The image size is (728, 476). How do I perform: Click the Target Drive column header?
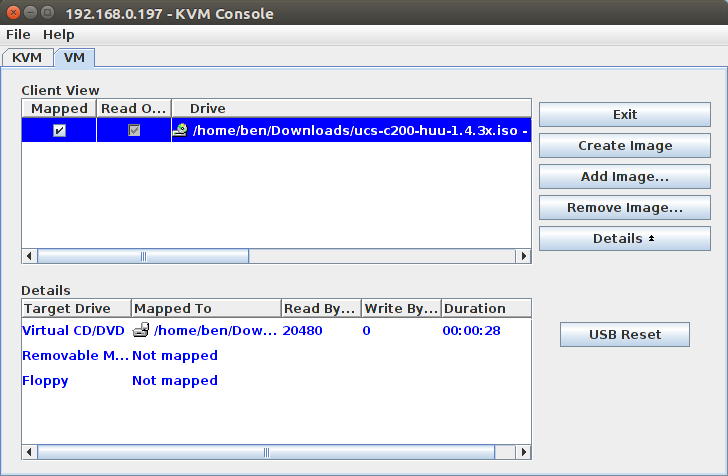click(77, 308)
